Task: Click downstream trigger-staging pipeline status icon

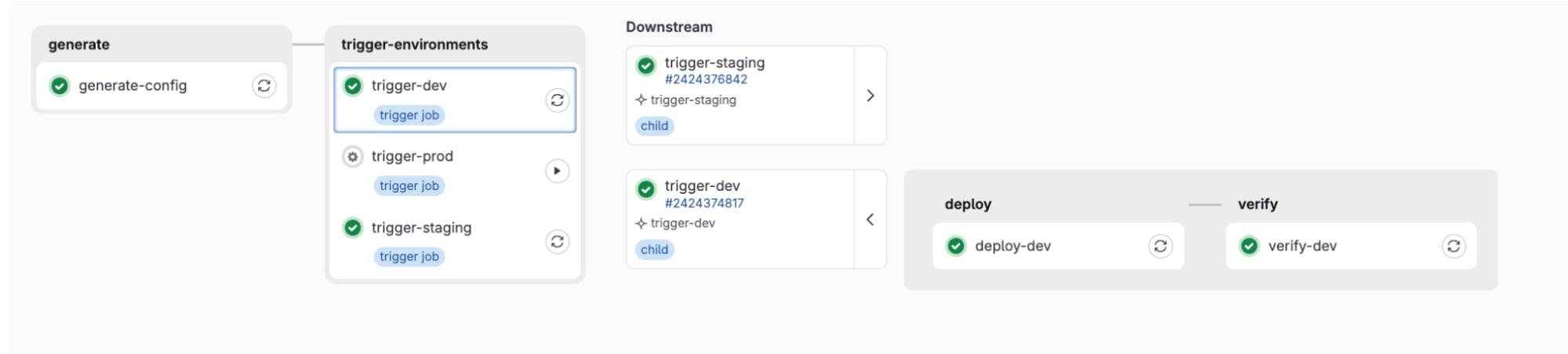Action: point(646,65)
